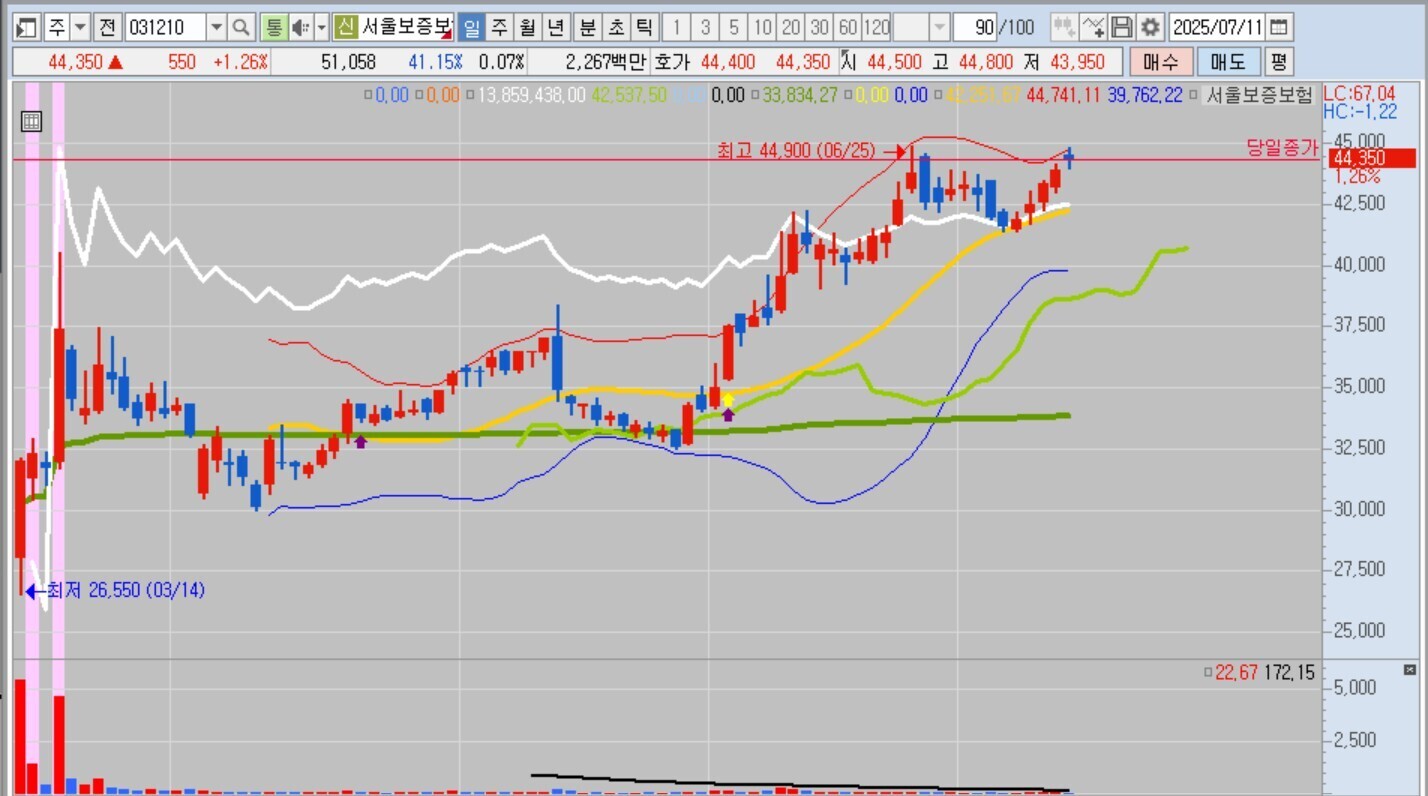Screen dimensions: 1428x796
Task: Click the 최고 44,900 (06/25) label
Action: (x=796, y=151)
